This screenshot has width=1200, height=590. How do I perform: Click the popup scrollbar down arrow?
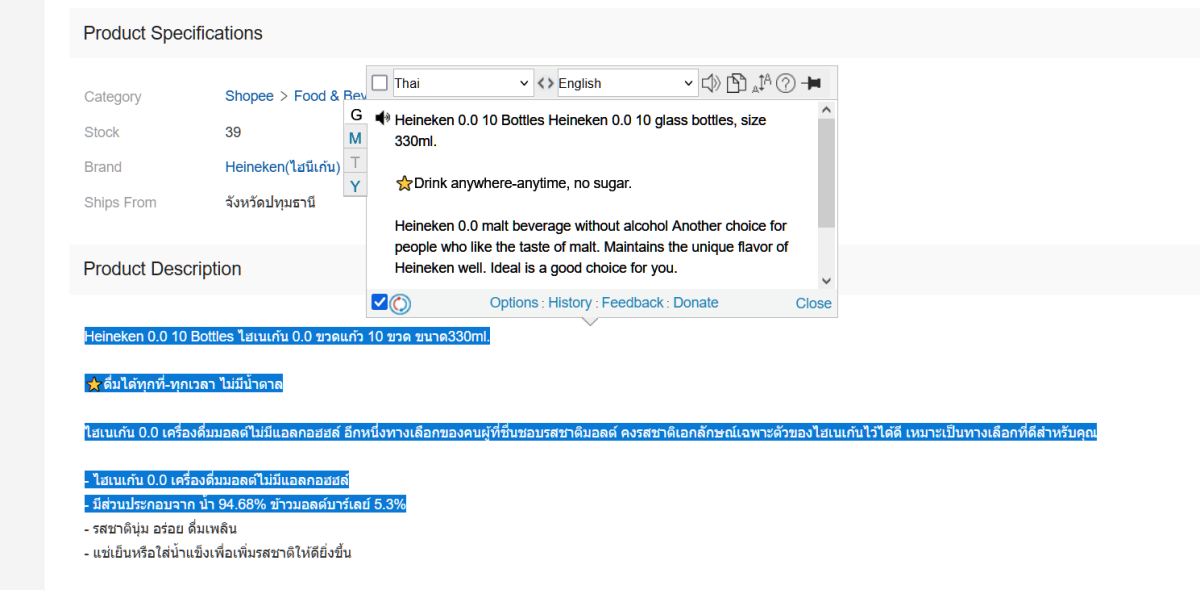[x=826, y=281]
